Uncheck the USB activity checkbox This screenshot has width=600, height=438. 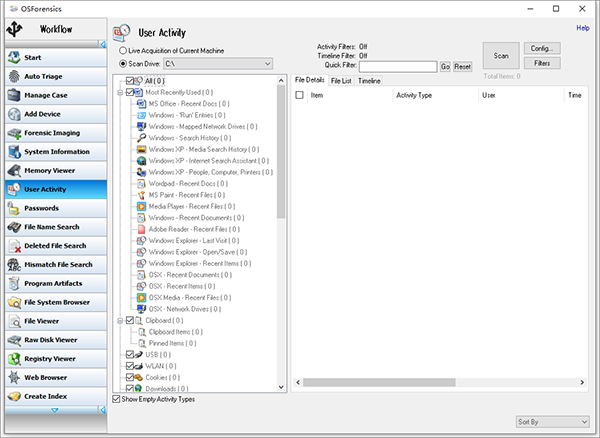pos(129,354)
